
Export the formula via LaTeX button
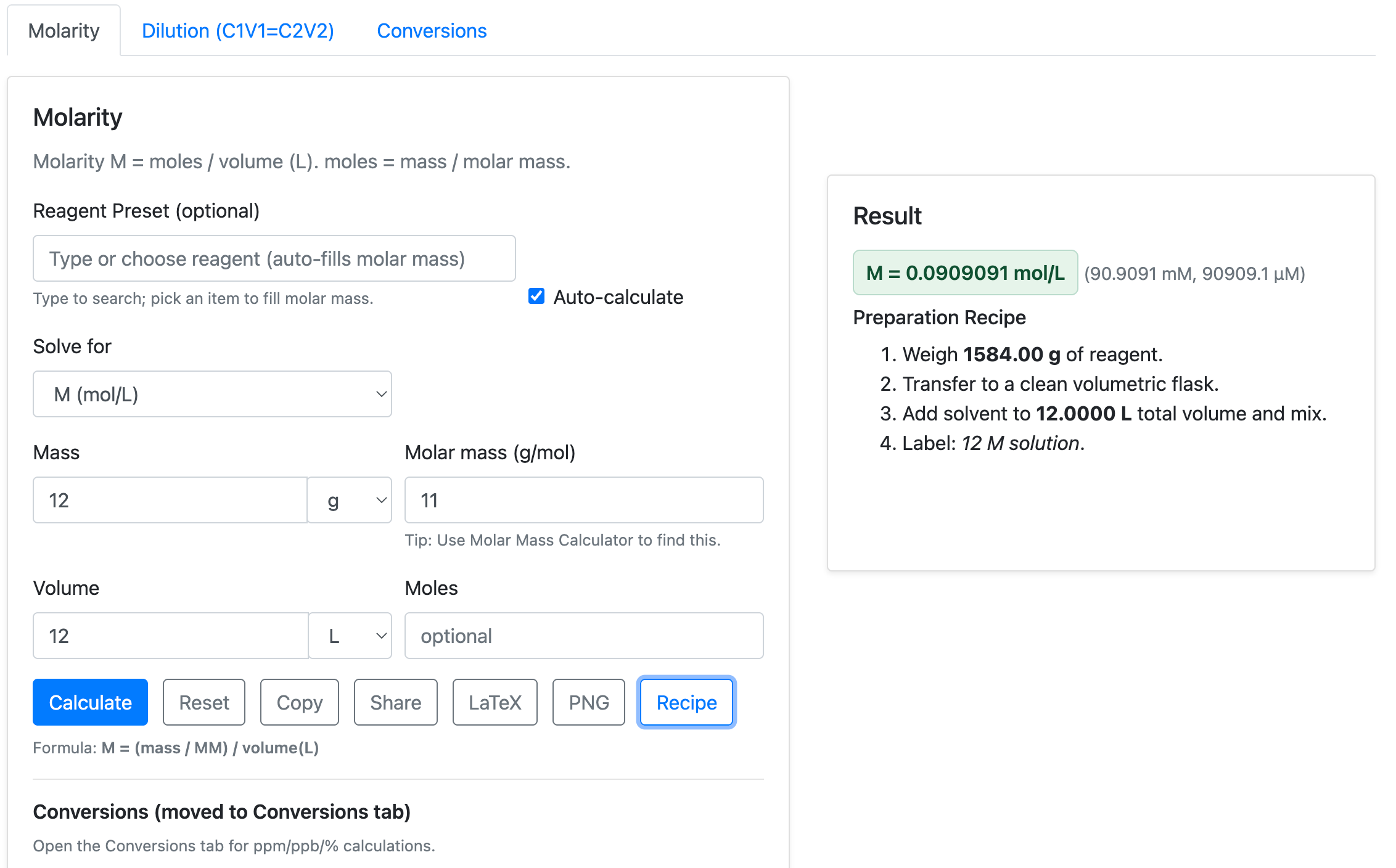click(x=495, y=702)
